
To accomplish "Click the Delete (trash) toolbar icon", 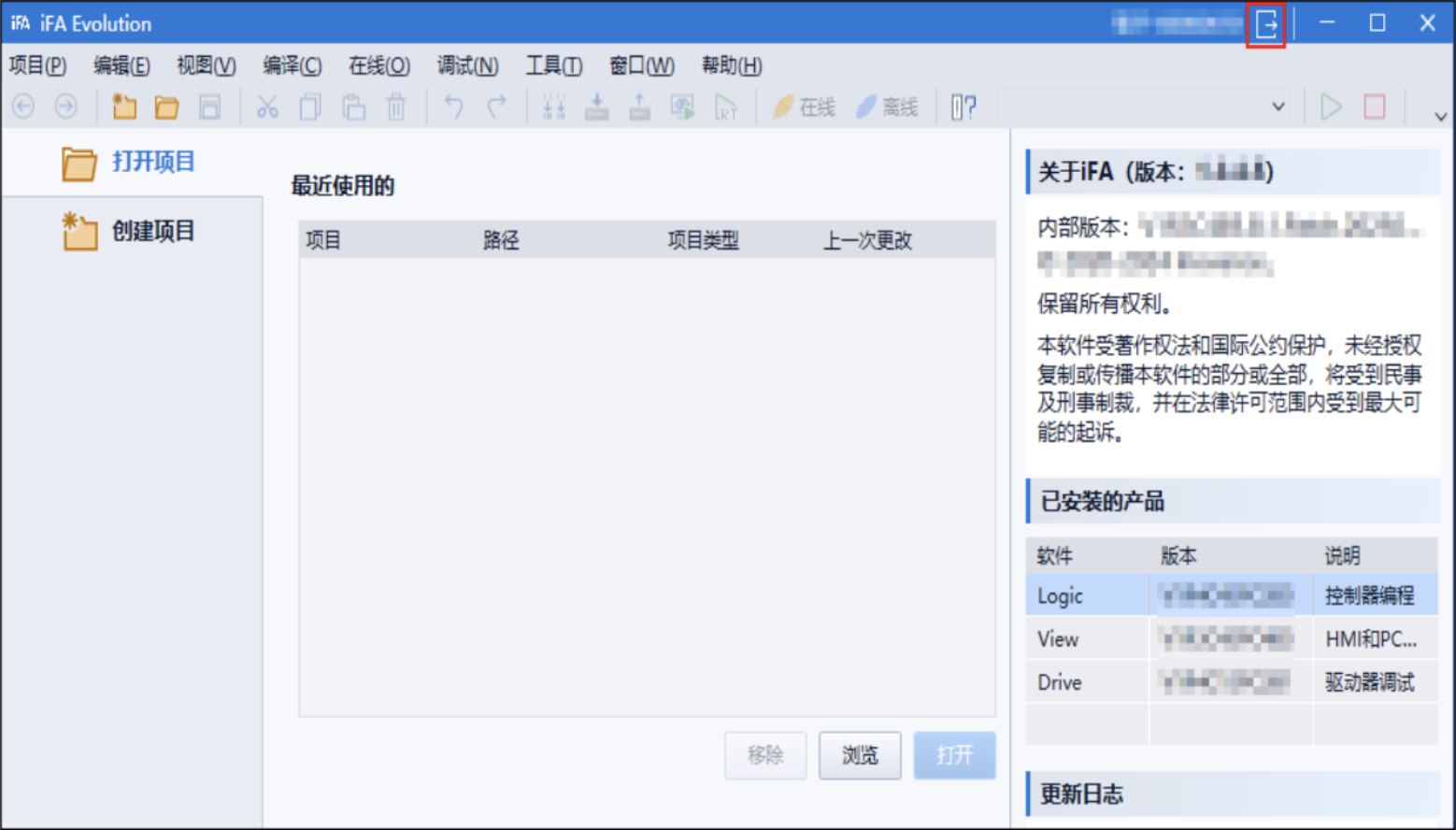I will point(396,106).
